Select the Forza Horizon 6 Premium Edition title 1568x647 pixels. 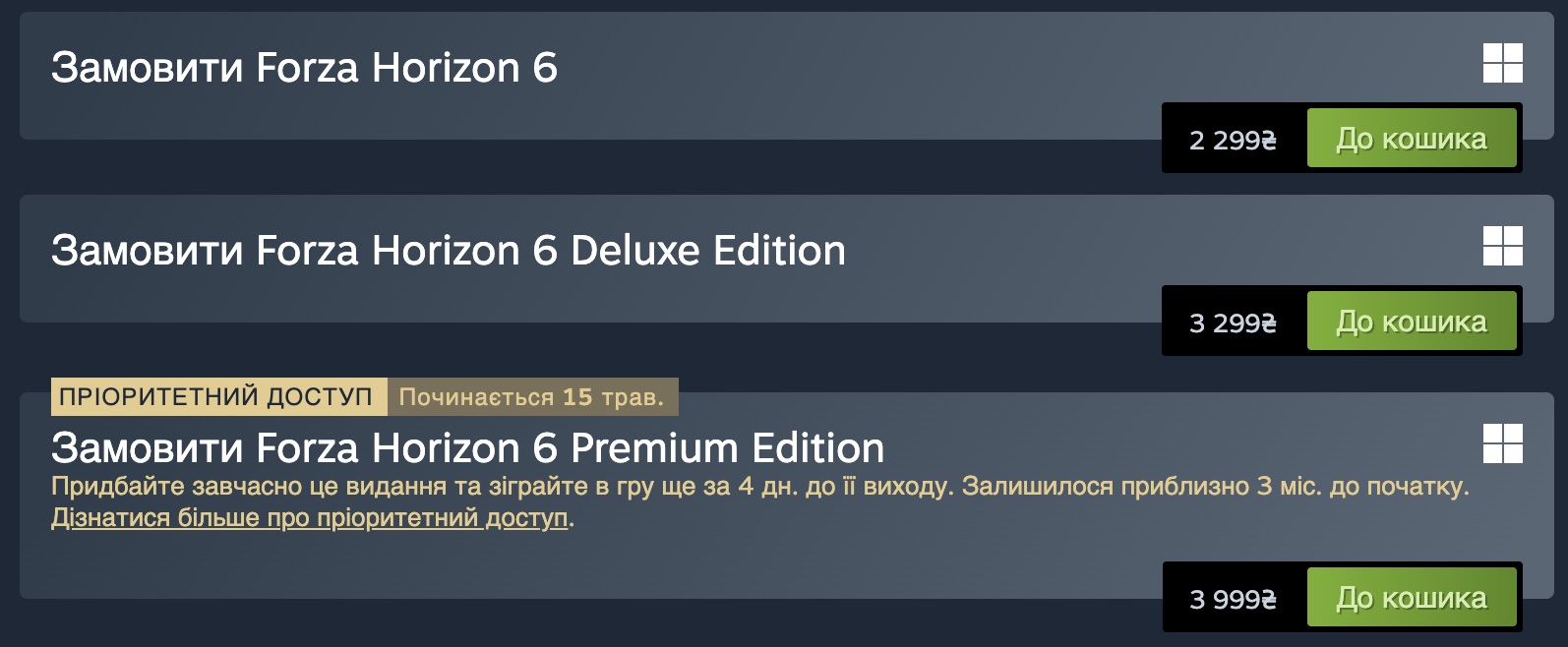coord(467,448)
